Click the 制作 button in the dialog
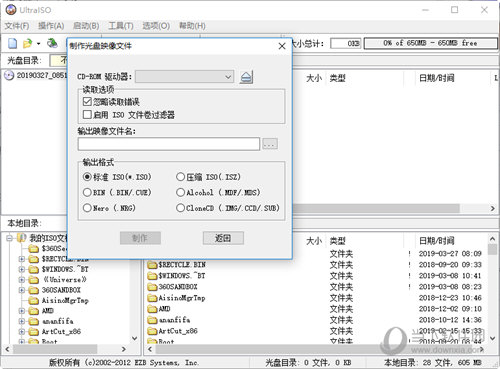500x369 pixels. tap(140, 238)
